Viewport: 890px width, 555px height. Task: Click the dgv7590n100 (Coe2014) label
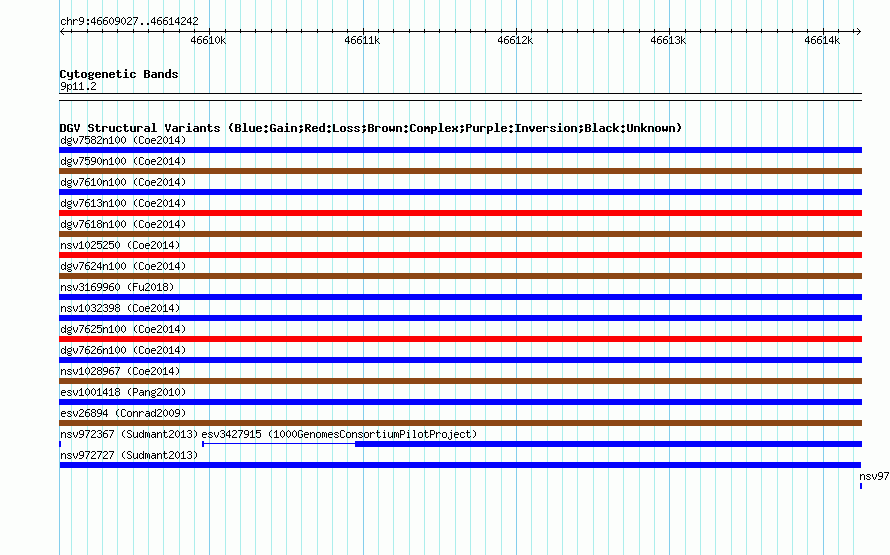click(x=123, y=161)
